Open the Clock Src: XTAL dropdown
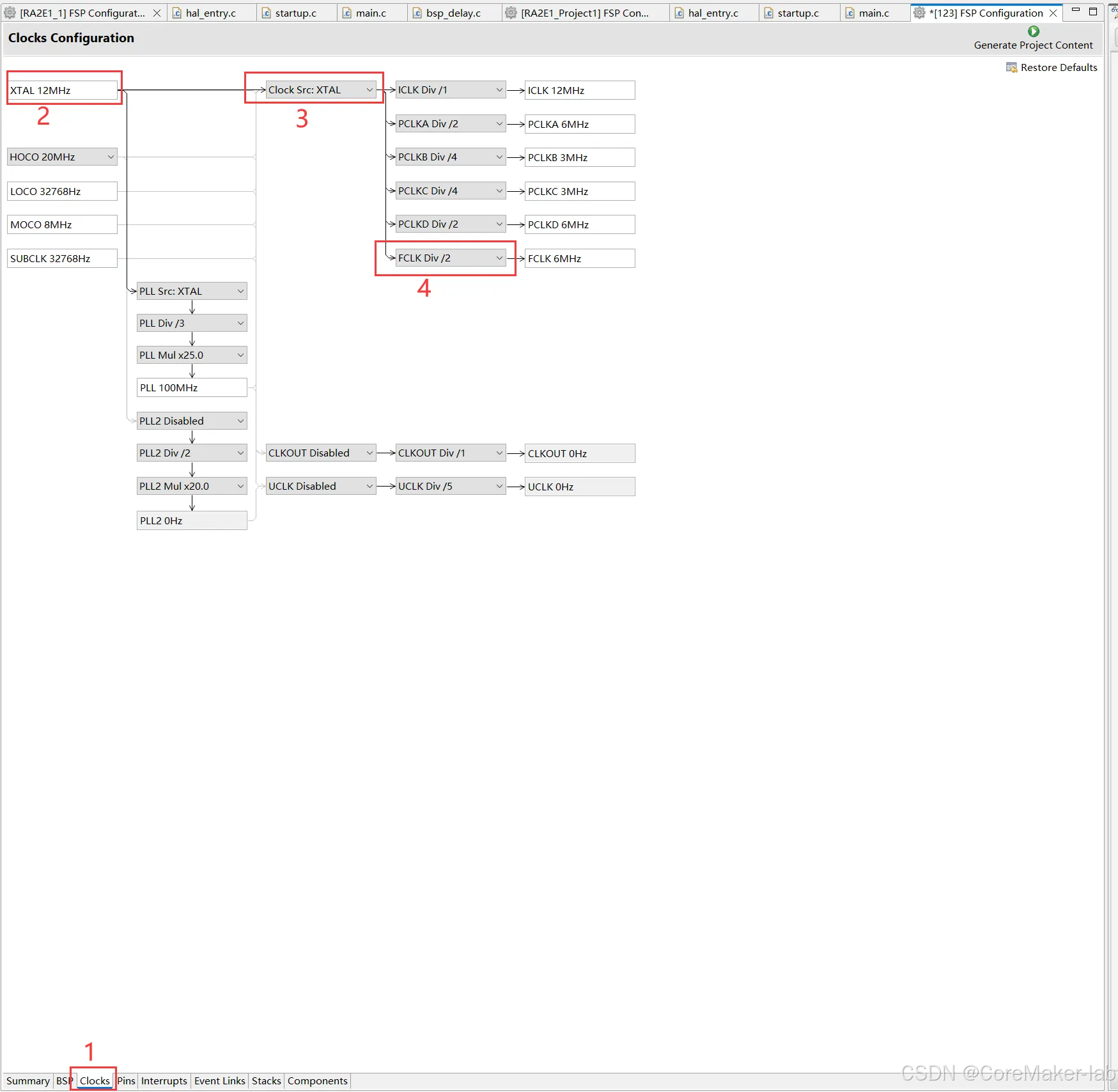 (x=371, y=90)
